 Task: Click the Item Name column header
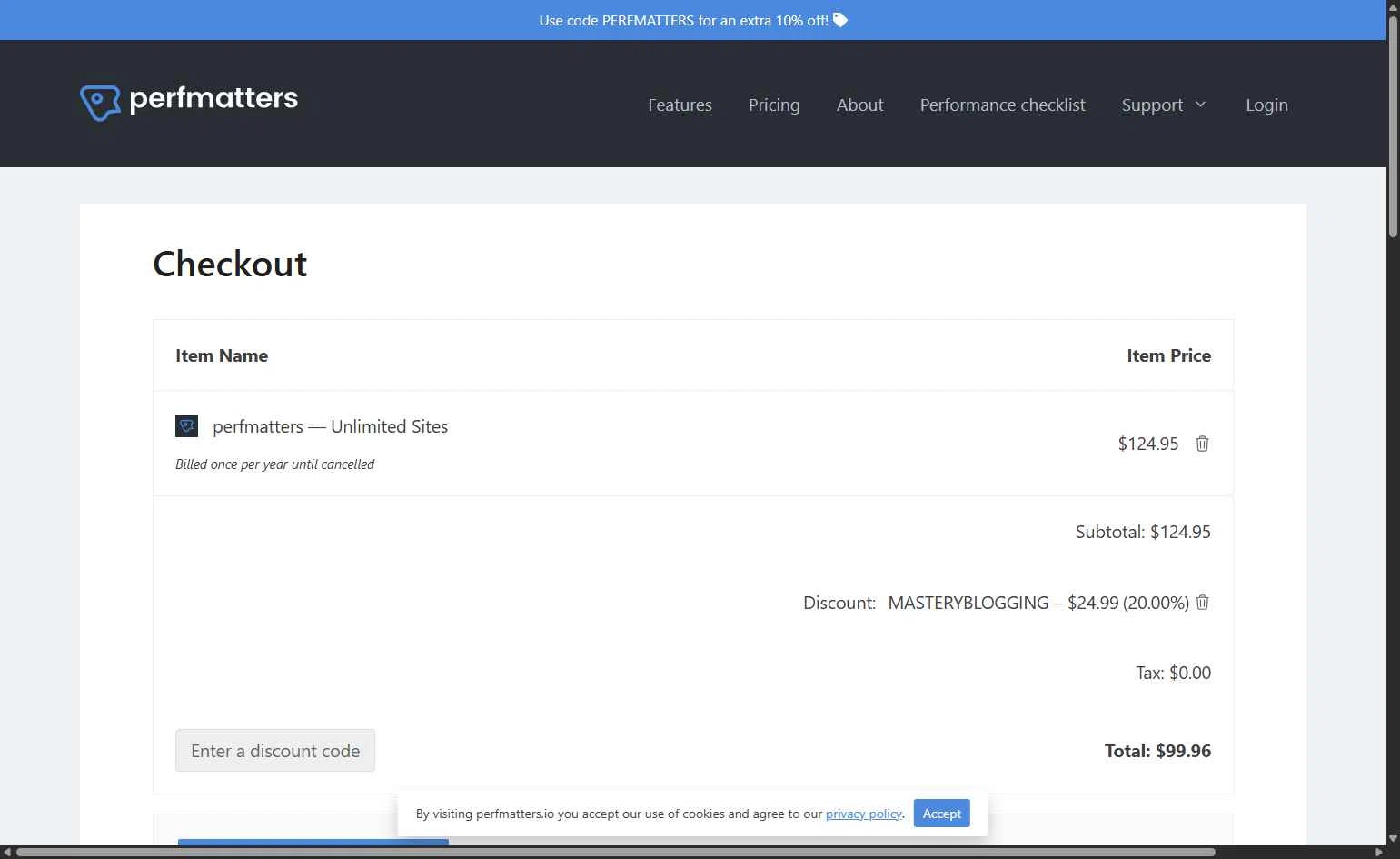pyautogui.click(x=222, y=355)
